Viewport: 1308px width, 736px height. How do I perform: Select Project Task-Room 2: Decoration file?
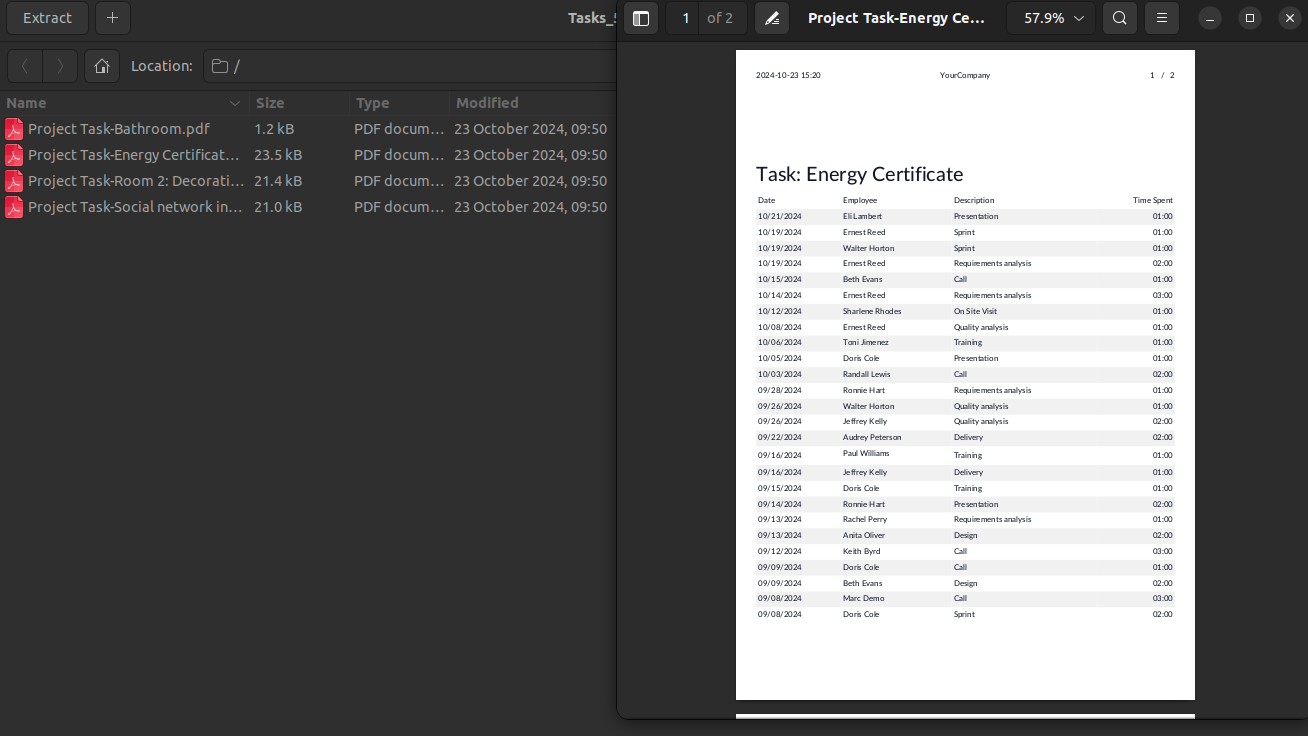pos(136,181)
